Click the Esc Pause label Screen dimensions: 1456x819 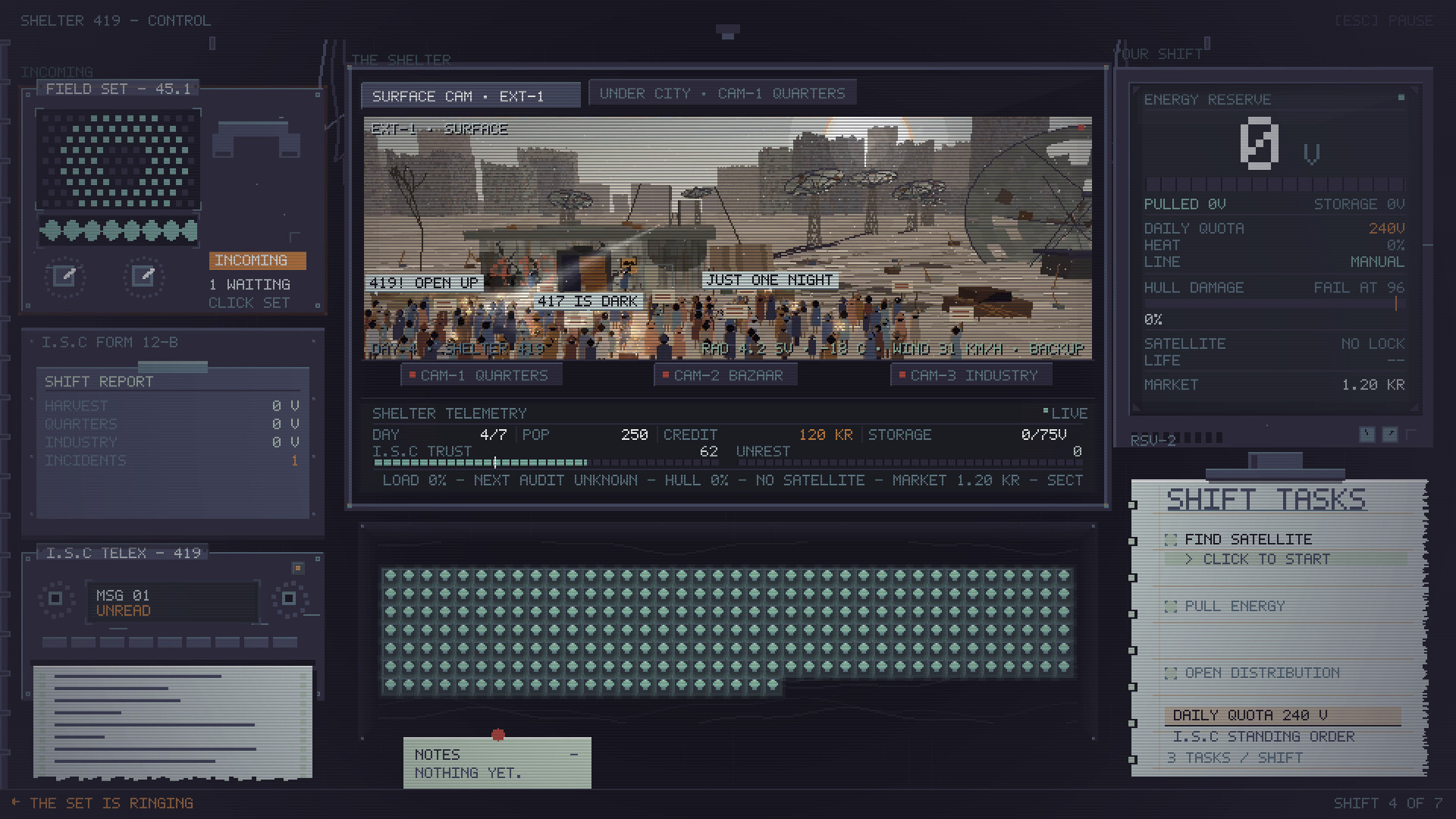1383,20
